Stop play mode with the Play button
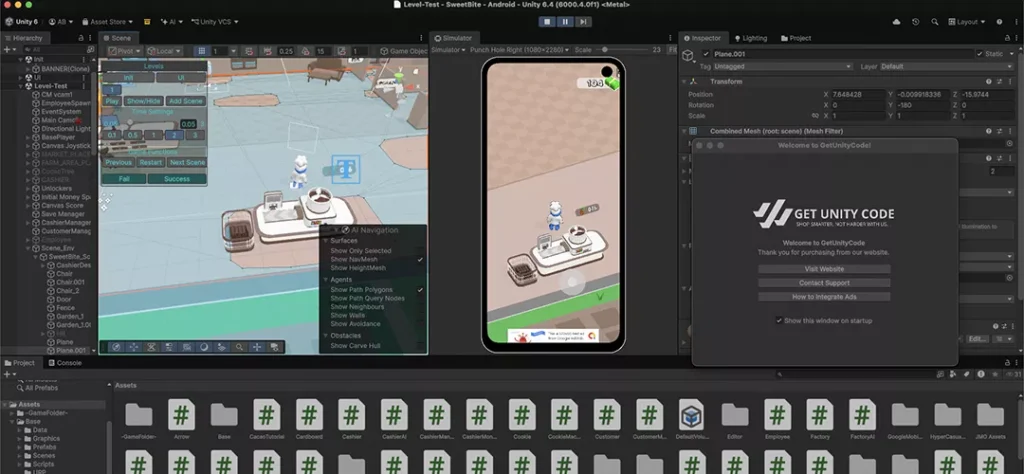Screen dimensions: 1024x474 click(x=547, y=22)
